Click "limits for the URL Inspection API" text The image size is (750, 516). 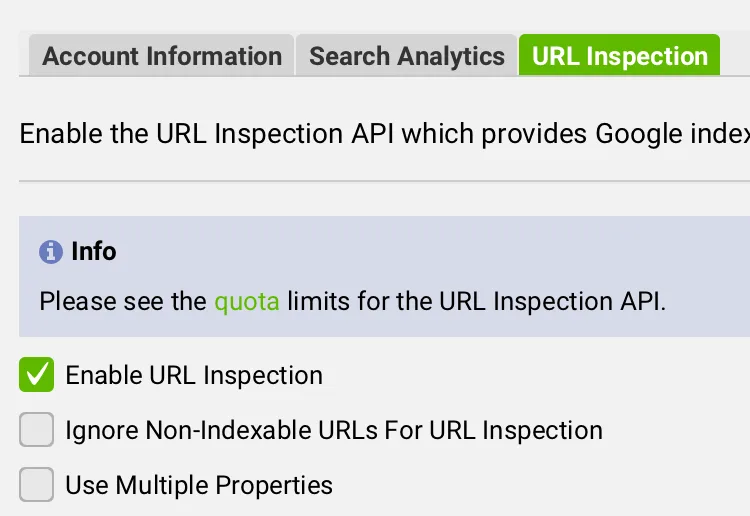[x=476, y=301]
